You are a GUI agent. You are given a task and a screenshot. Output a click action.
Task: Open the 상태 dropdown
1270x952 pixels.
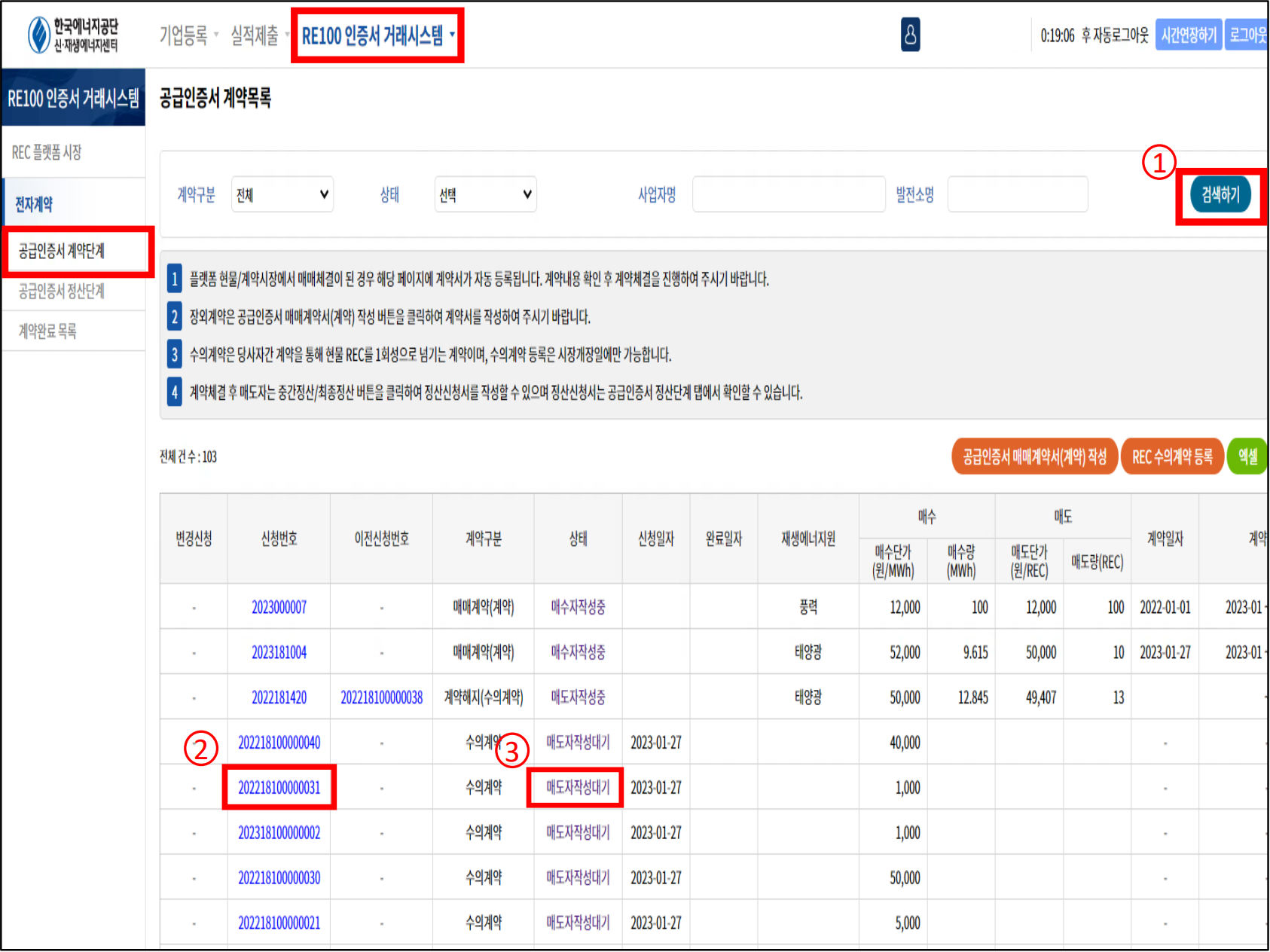pyautogui.click(x=485, y=195)
